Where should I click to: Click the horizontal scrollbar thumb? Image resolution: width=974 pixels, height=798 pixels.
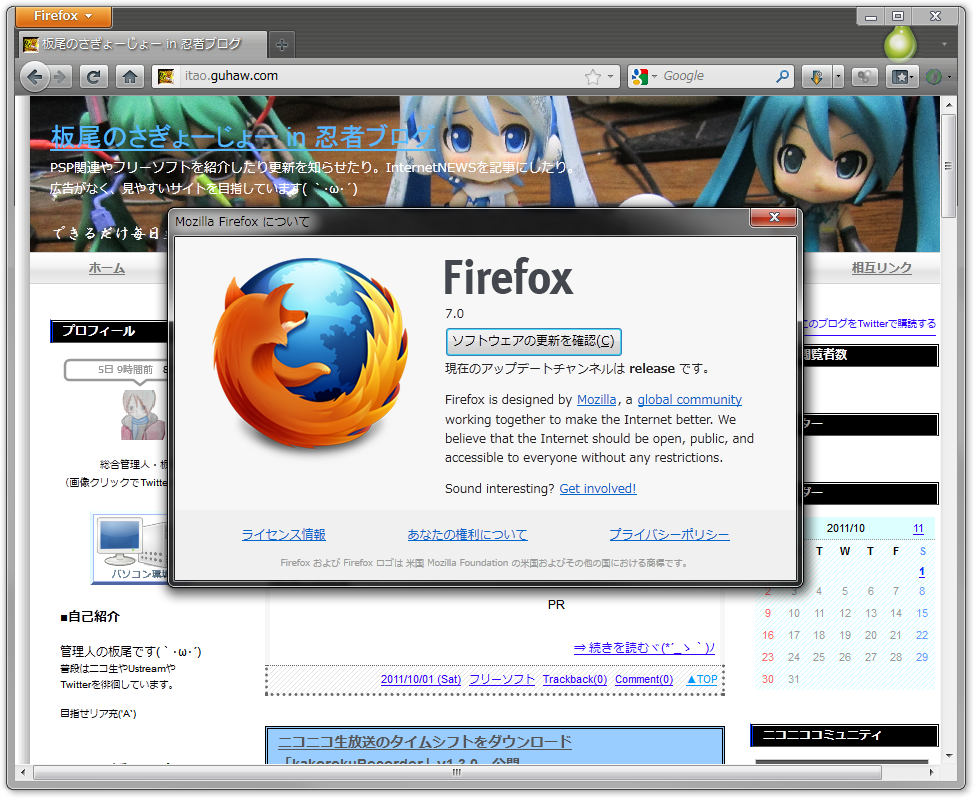point(457,773)
